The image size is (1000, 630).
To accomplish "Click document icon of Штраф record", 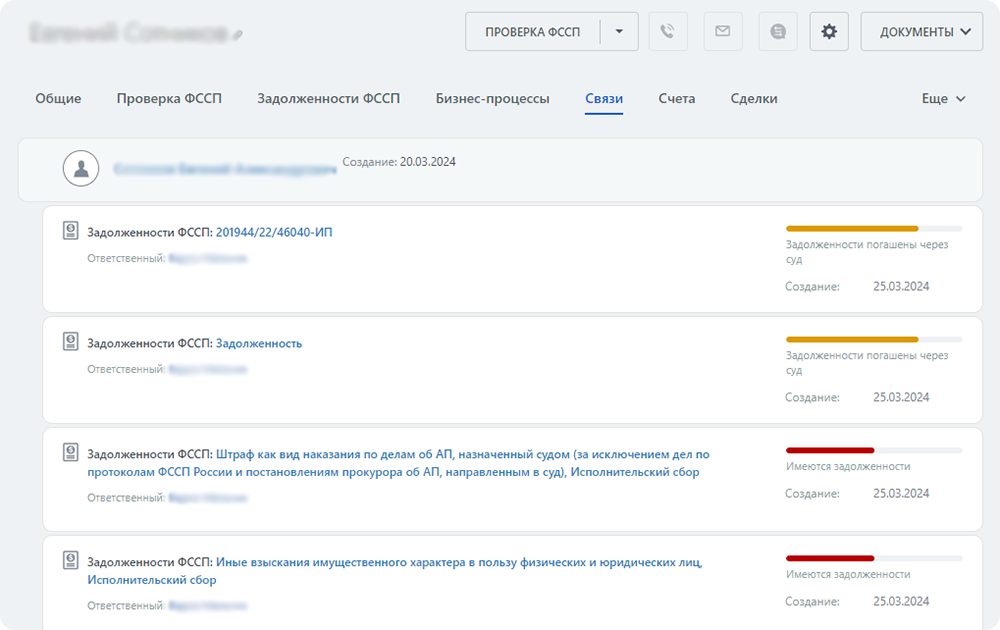I will [x=71, y=453].
